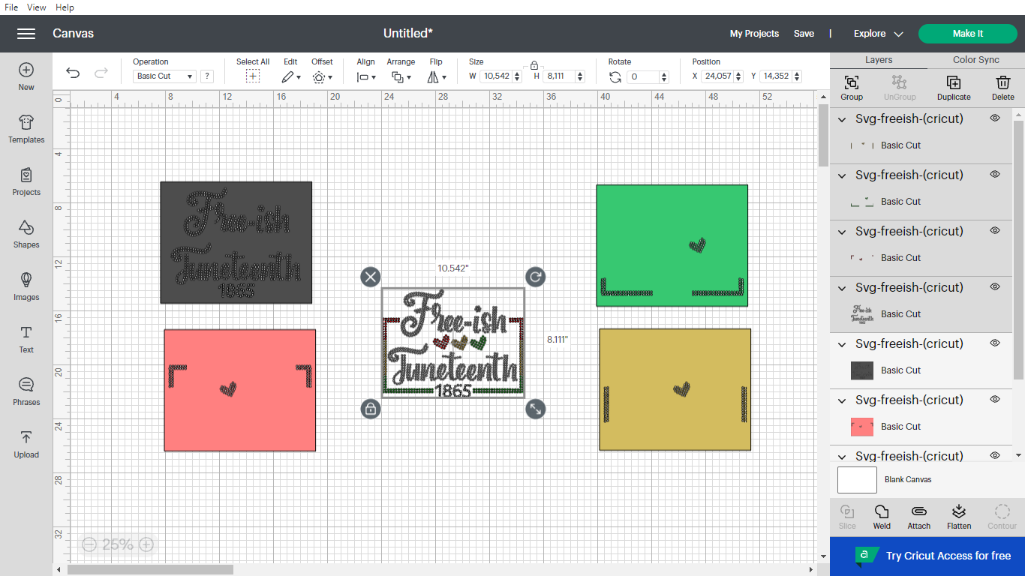Flatten the selected layers
The image size is (1025, 576).
[x=959, y=517]
